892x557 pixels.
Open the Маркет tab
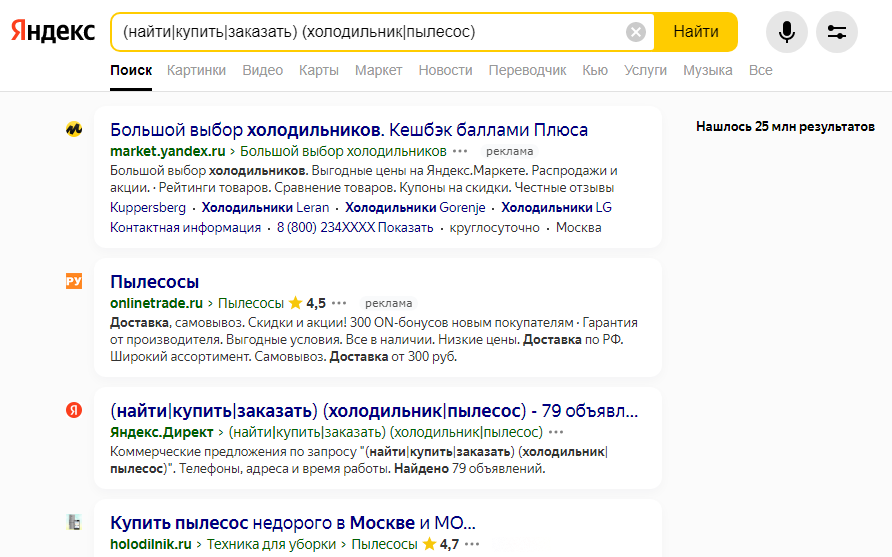click(378, 71)
